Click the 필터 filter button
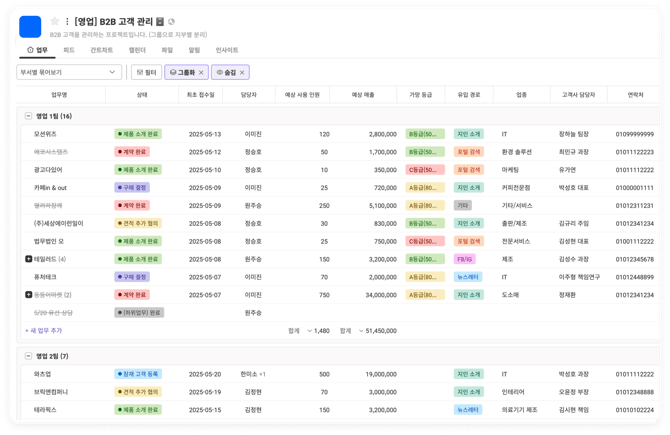 (147, 72)
